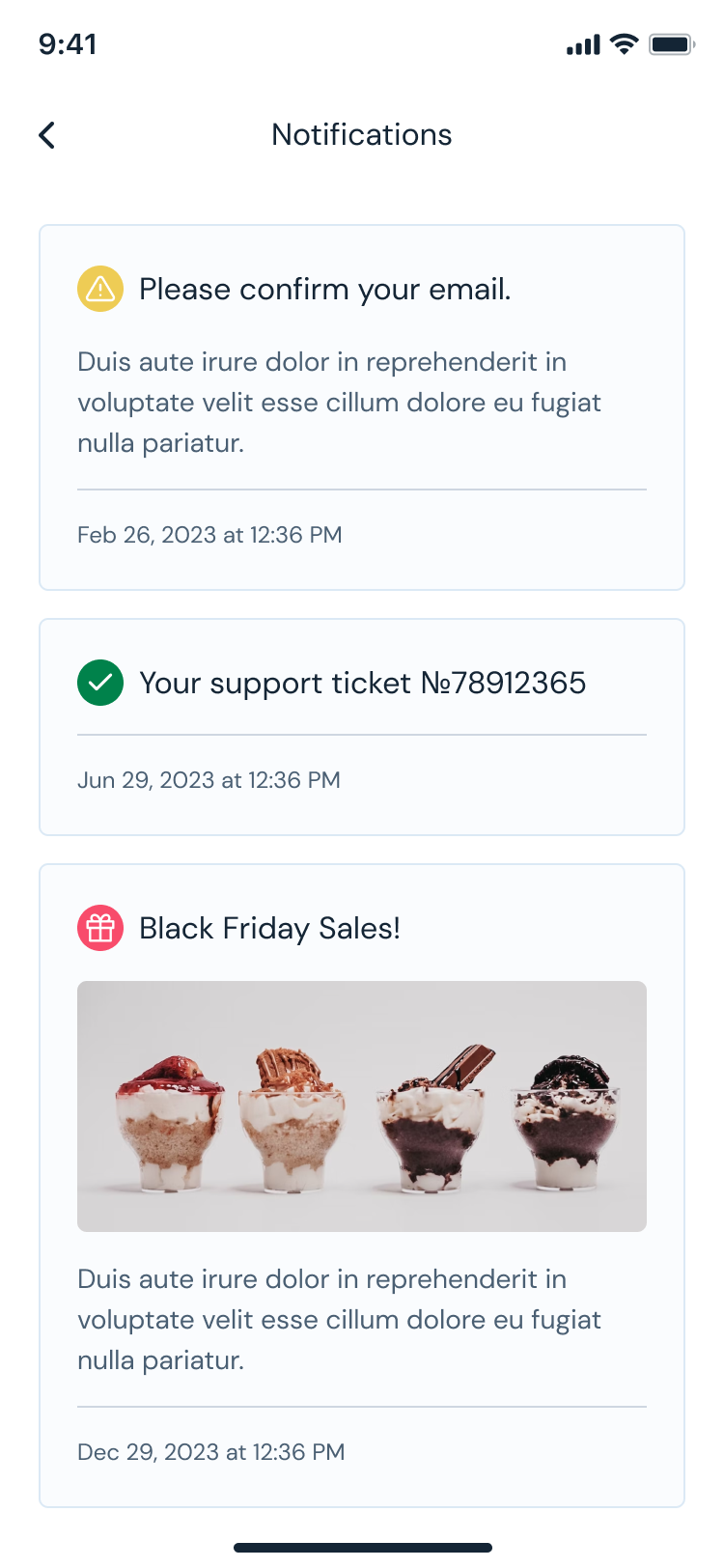
Task: Open the desserts promo image
Action: [362, 1106]
